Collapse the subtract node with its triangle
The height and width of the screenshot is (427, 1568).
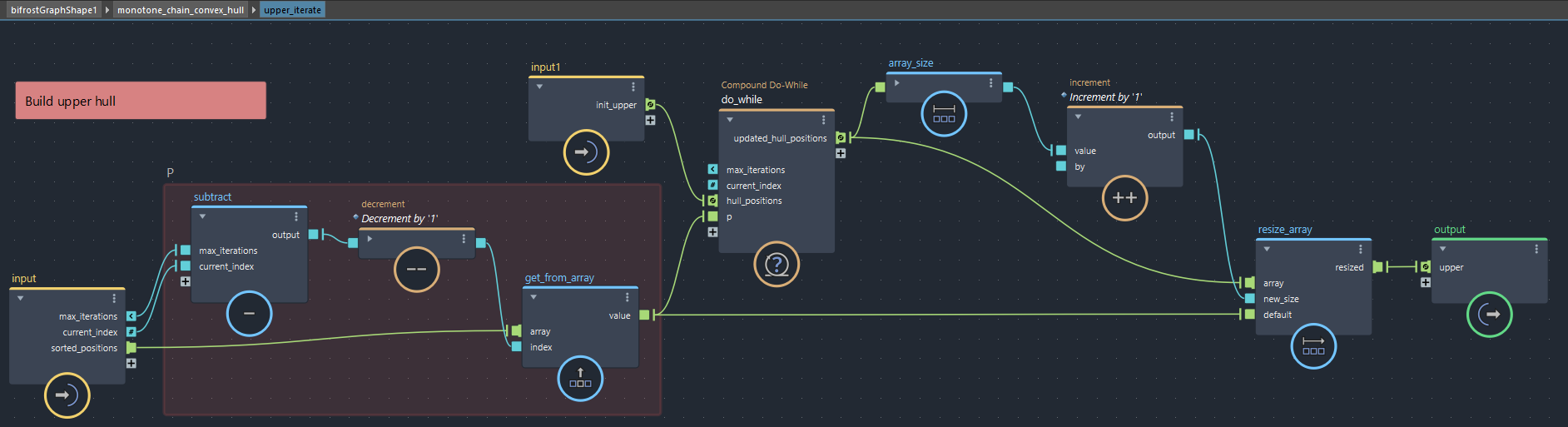click(x=202, y=216)
